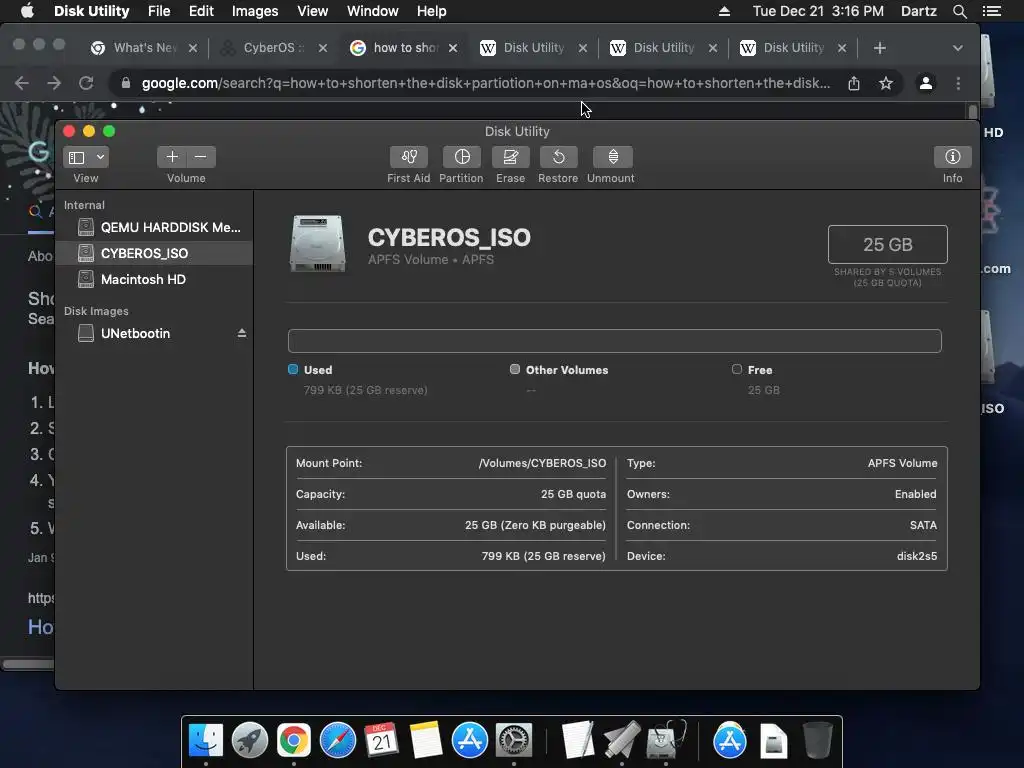This screenshot has width=1024, height=768.
Task: Go forward in Chrome
Action: (54, 83)
